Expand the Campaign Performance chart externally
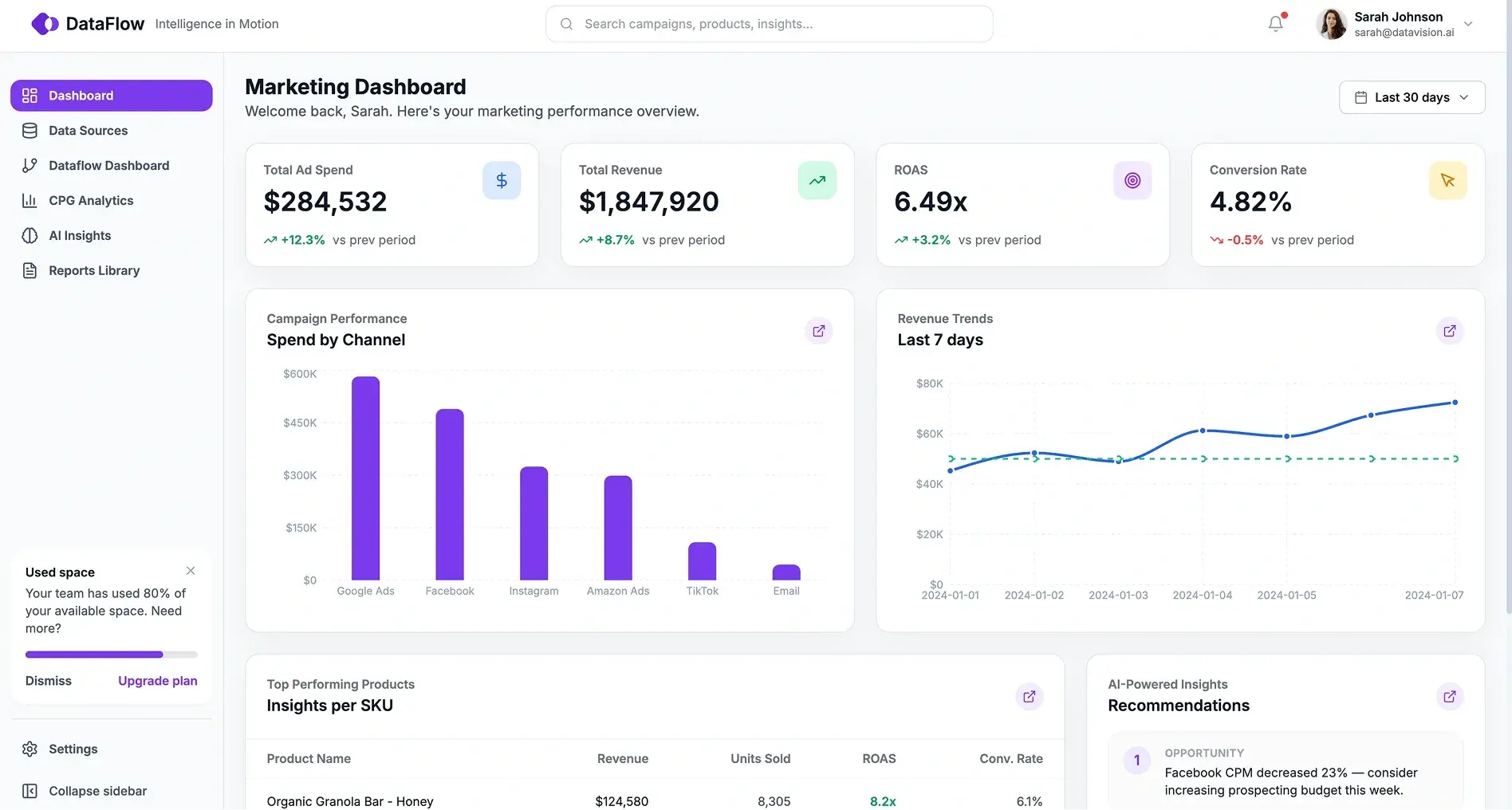The height and width of the screenshot is (810, 1512). click(x=818, y=330)
